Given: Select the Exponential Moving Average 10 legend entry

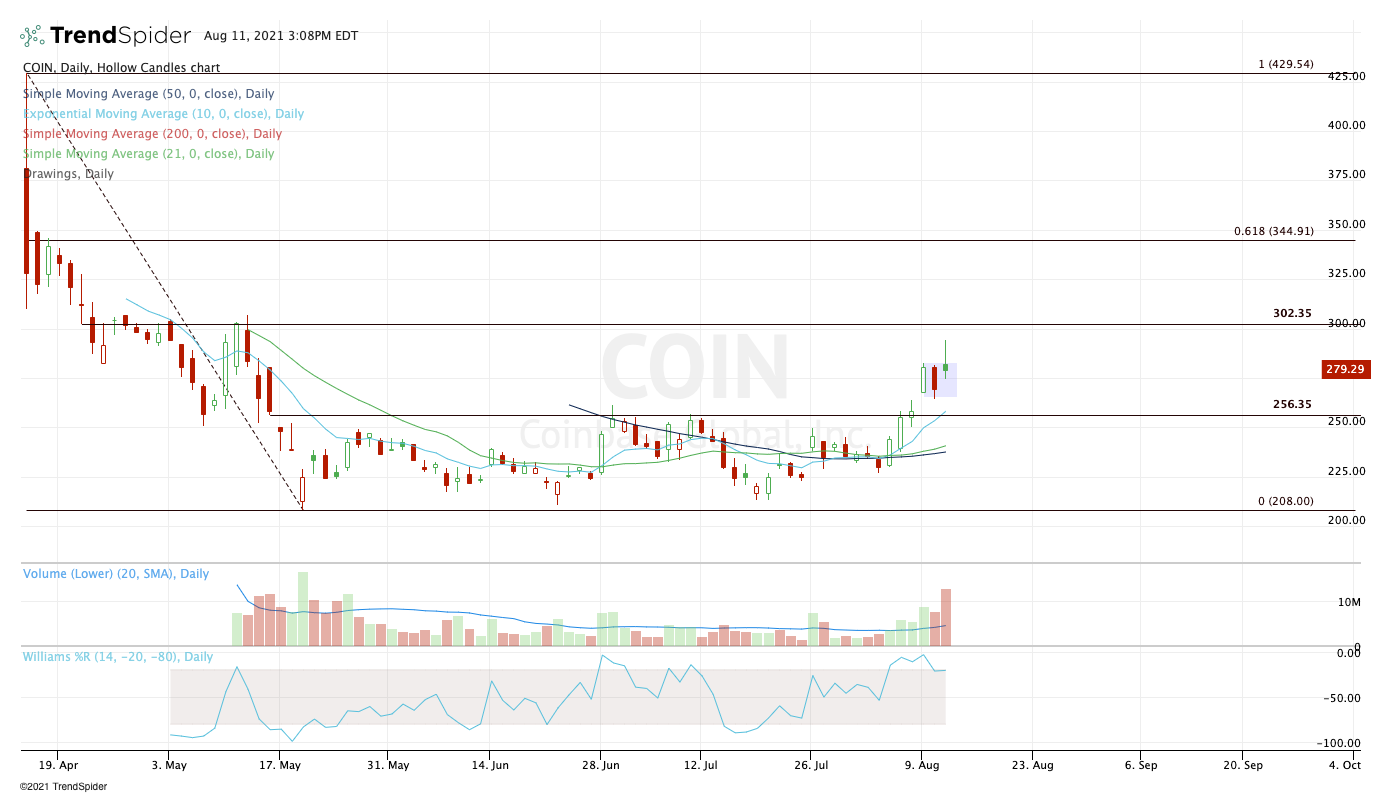Looking at the screenshot, I should tap(163, 114).
